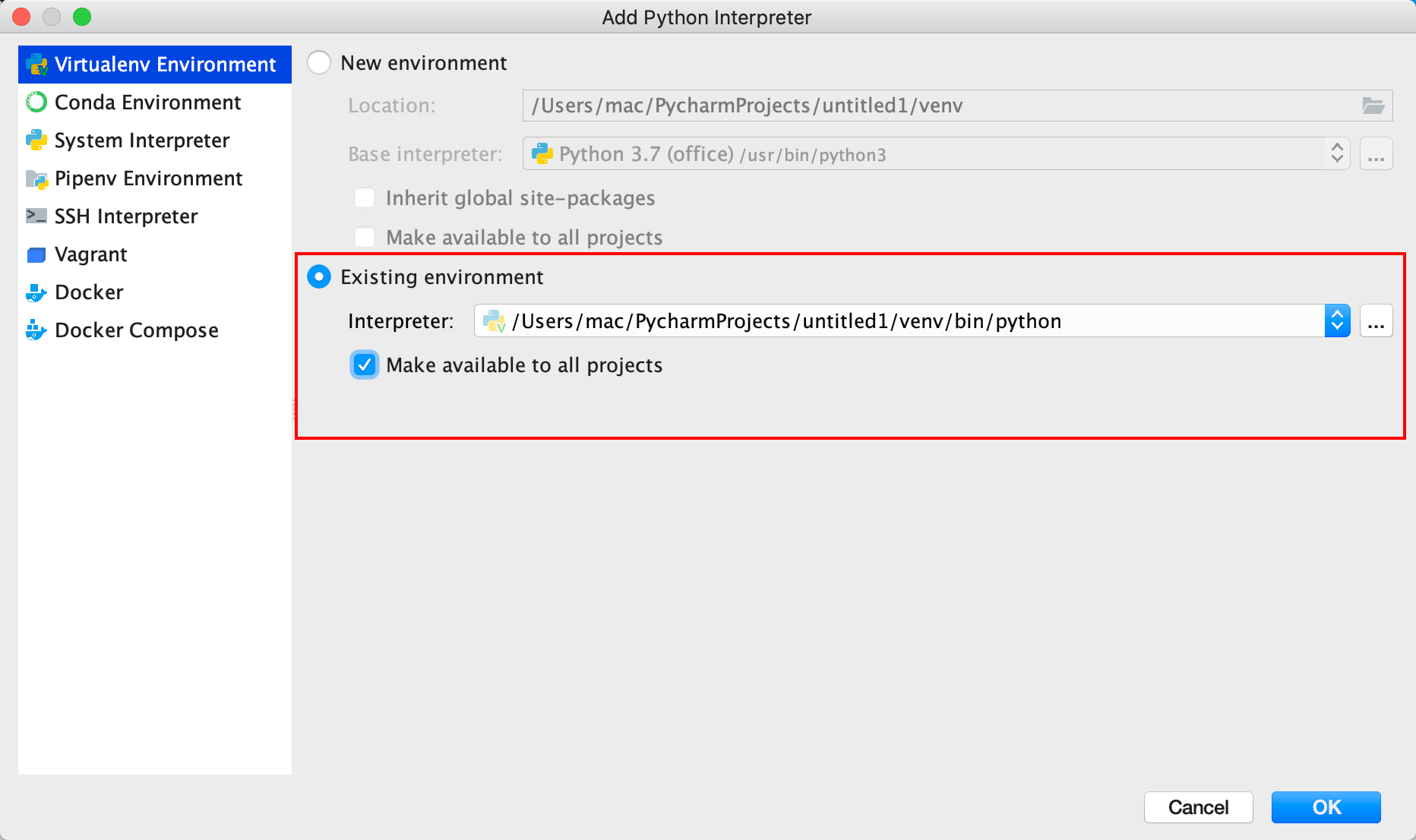The width and height of the screenshot is (1416, 840).
Task: Select Docker Compose in sidebar
Action: pyautogui.click(x=155, y=330)
